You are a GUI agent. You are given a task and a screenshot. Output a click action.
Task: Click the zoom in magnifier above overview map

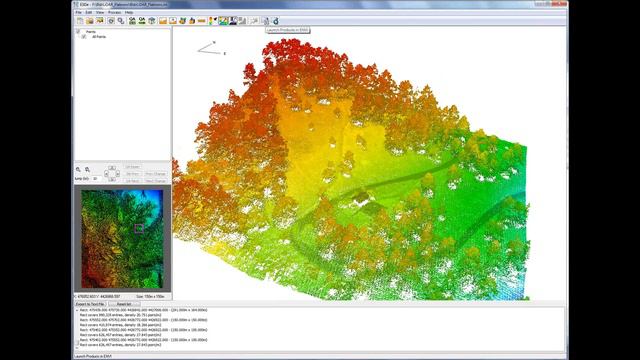pos(78,169)
